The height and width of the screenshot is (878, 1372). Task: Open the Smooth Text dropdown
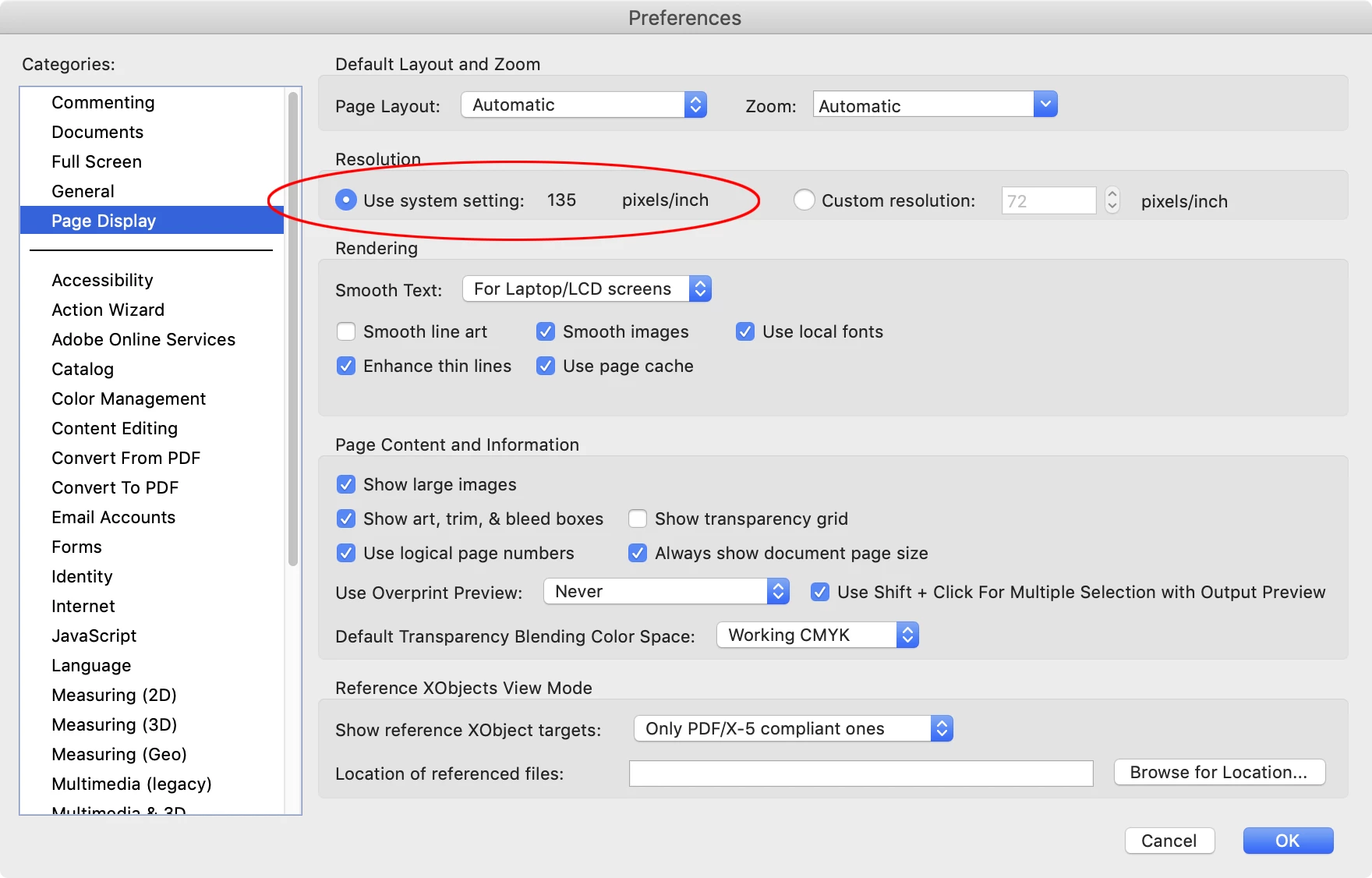click(587, 289)
